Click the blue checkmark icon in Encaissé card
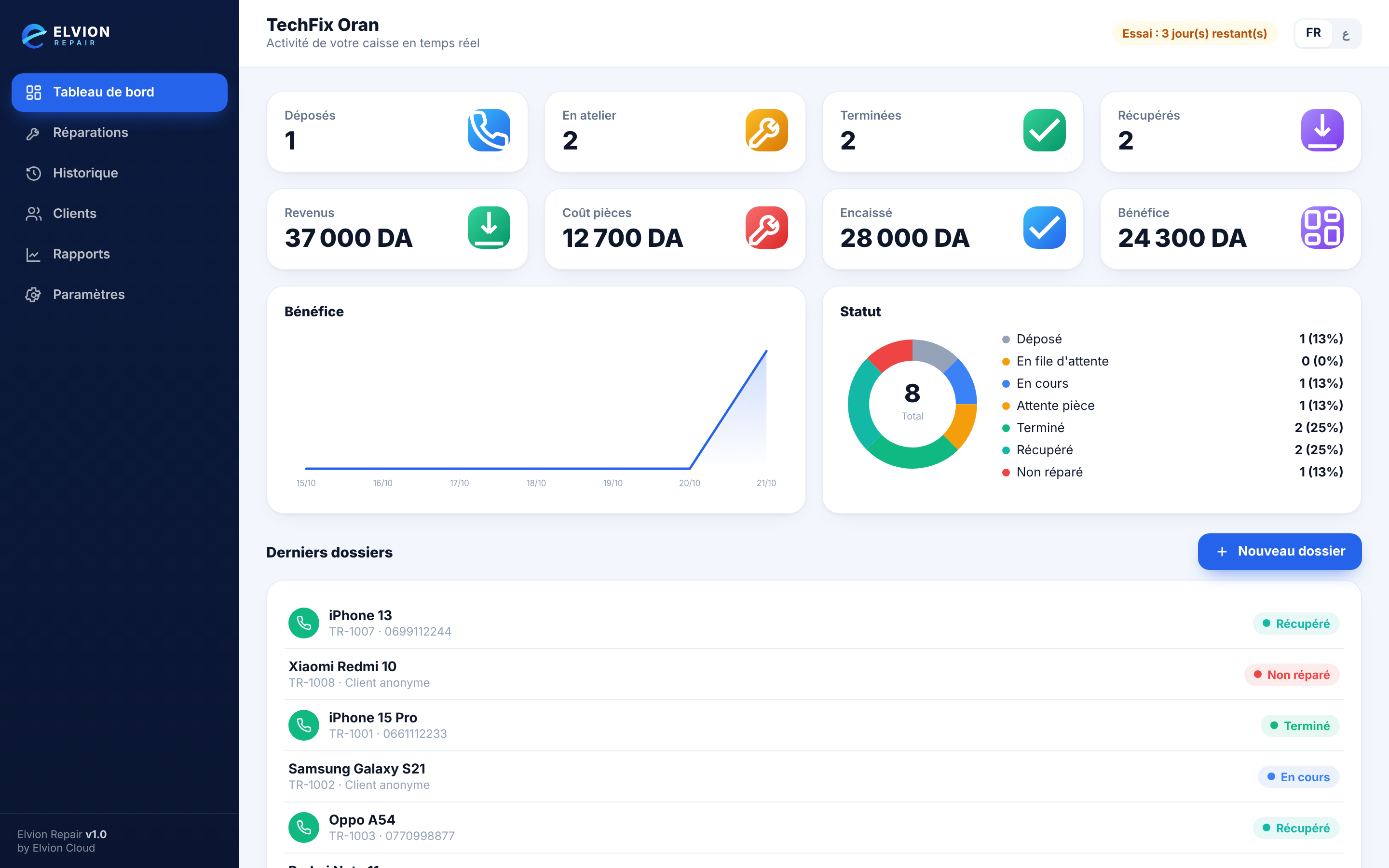The height and width of the screenshot is (868, 1389). click(1044, 228)
